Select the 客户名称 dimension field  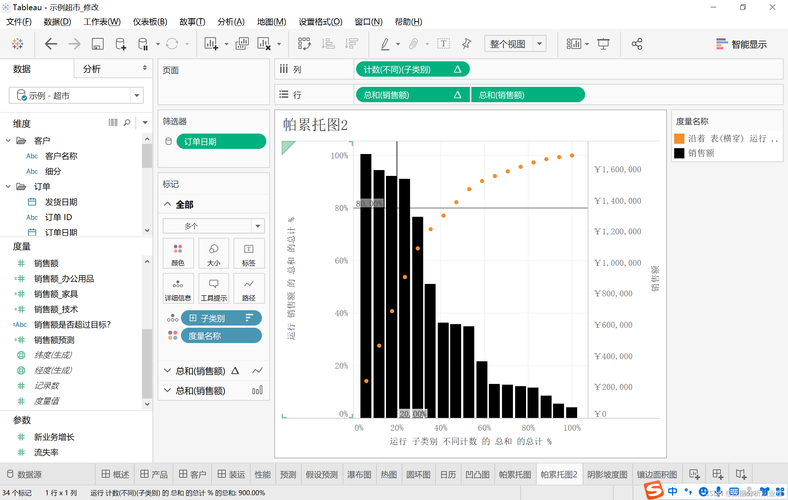click(61, 156)
